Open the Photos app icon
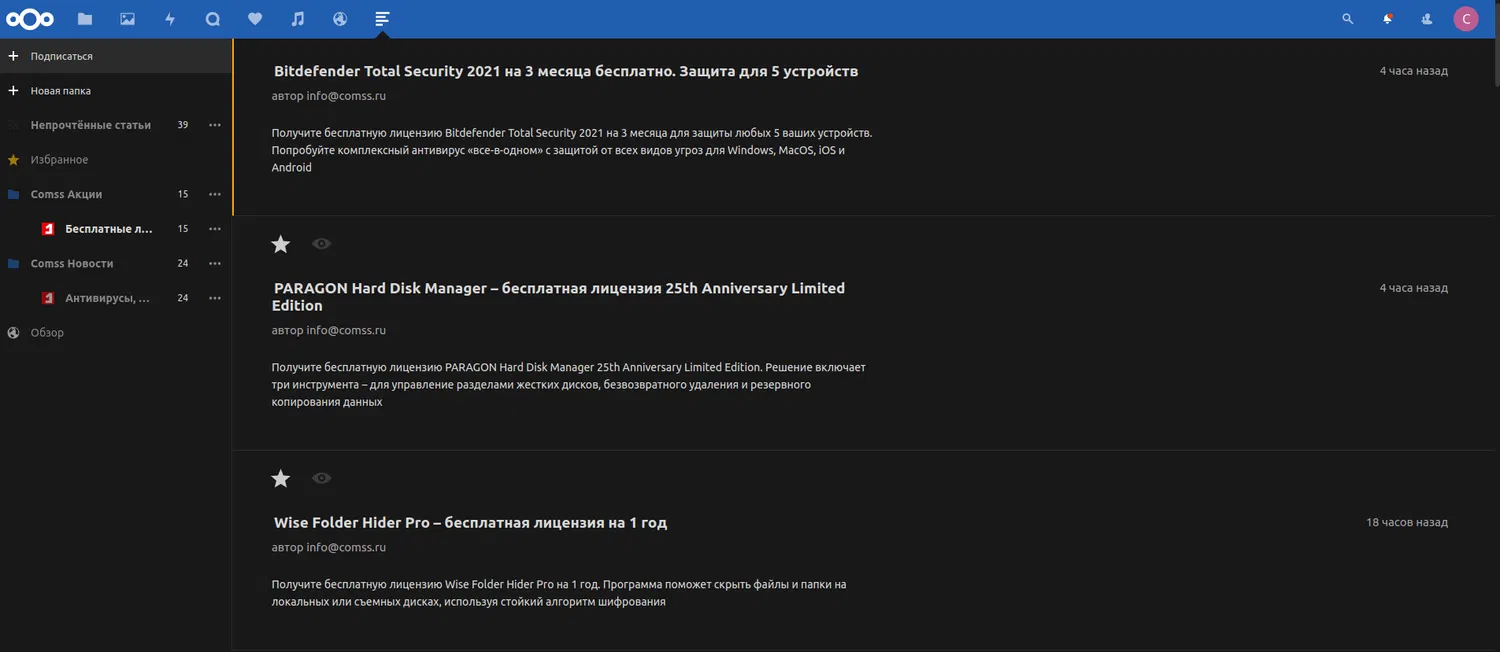1500x652 pixels. click(127, 19)
